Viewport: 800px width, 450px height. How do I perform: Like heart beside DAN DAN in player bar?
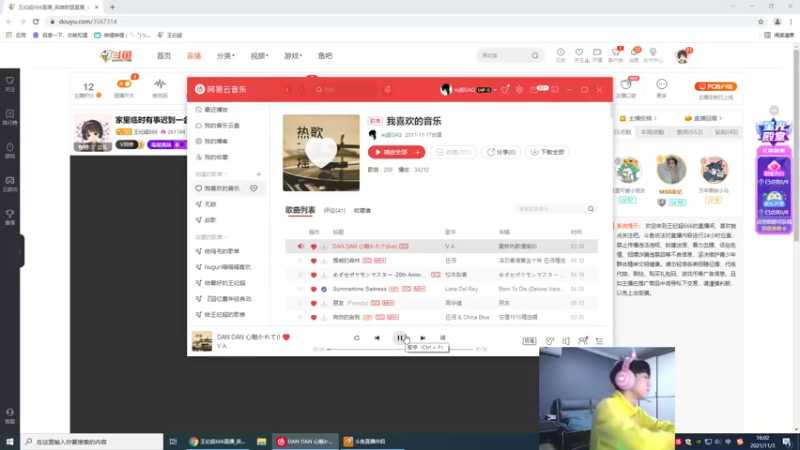coord(286,337)
